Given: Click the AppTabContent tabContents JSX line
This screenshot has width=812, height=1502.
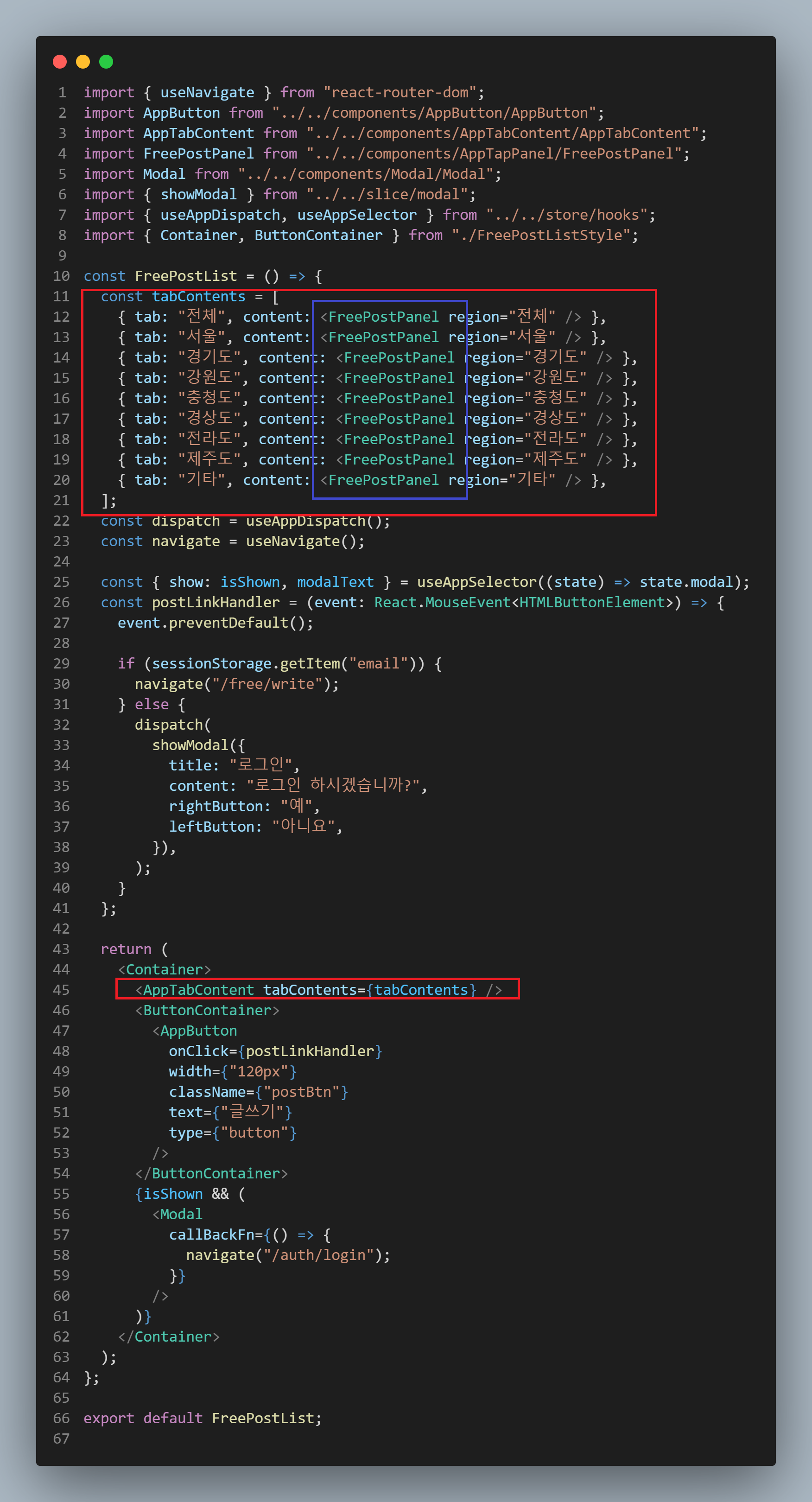Looking at the screenshot, I should tap(318, 990).
